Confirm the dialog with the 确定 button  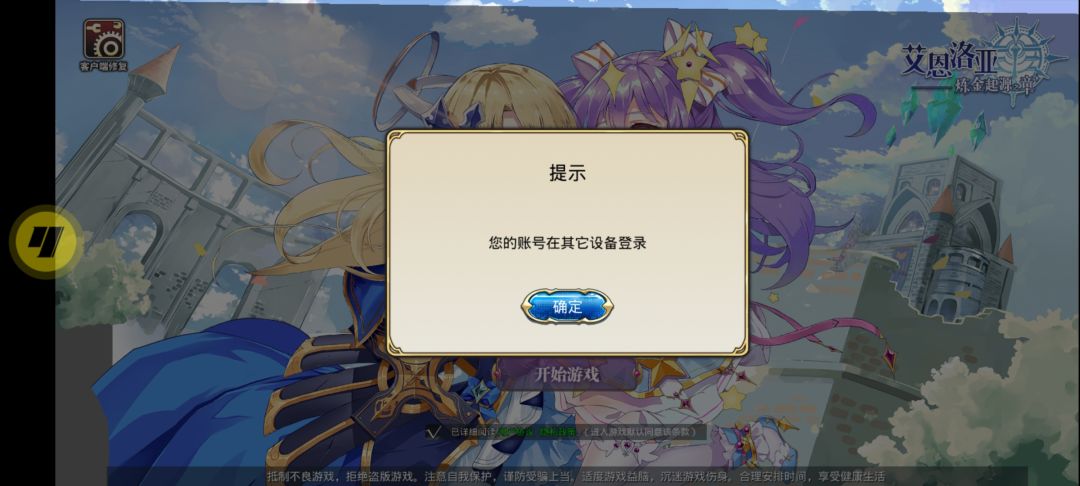pos(567,307)
